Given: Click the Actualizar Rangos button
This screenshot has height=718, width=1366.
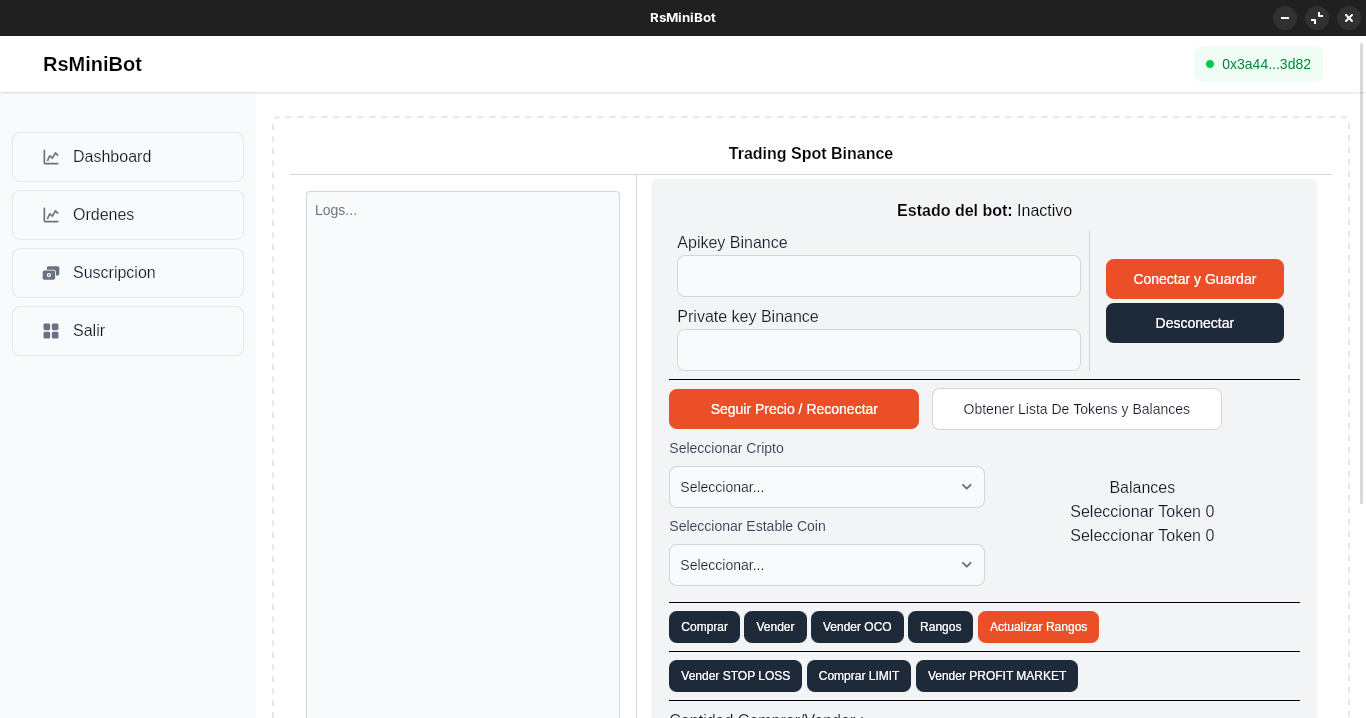Looking at the screenshot, I should [x=1038, y=627].
